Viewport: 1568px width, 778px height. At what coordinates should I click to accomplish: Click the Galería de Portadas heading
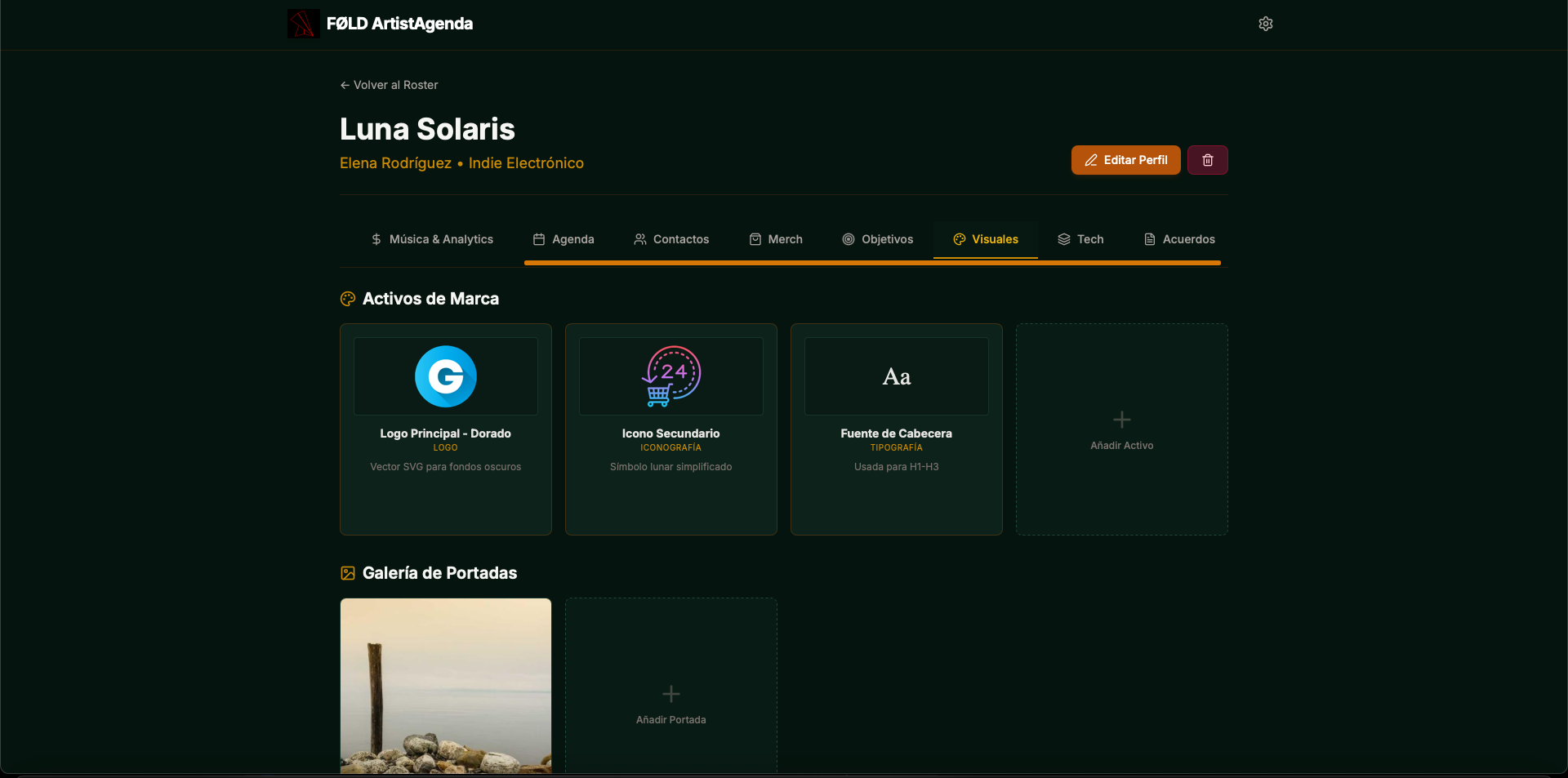click(439, 573)
